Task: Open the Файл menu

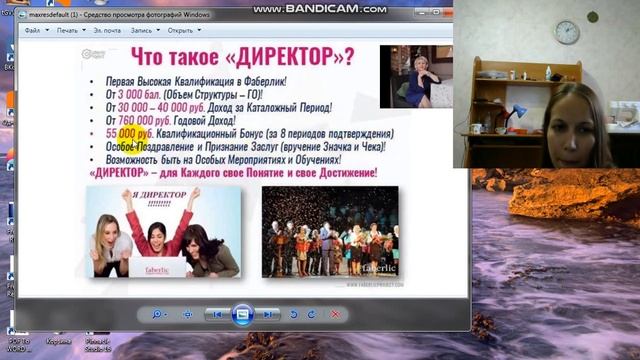Action: [32, 31]
